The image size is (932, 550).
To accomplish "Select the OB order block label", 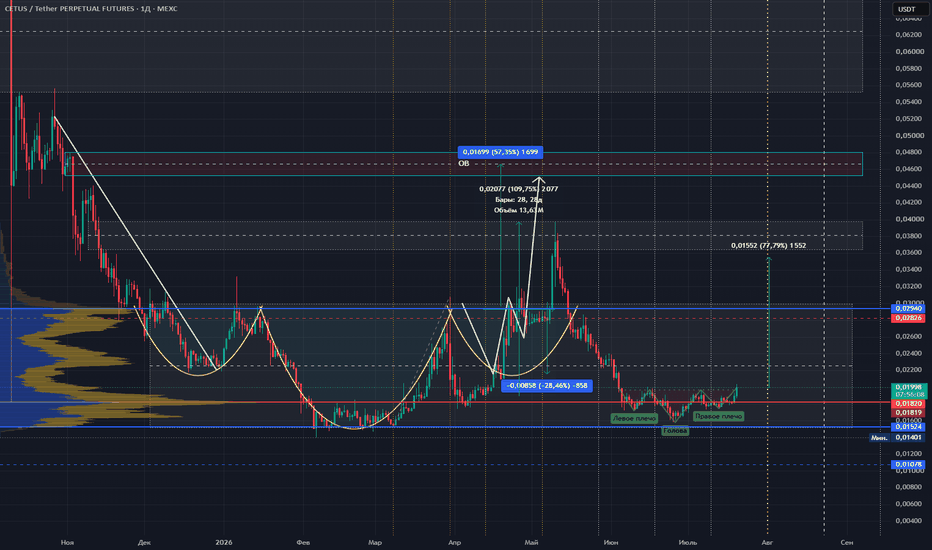I will coord(464,163).
